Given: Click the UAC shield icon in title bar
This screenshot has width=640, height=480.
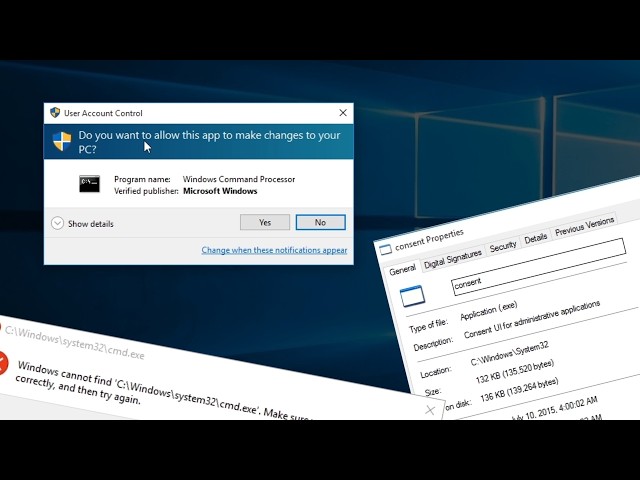Looking at the screenshot, I should (55, 113).
